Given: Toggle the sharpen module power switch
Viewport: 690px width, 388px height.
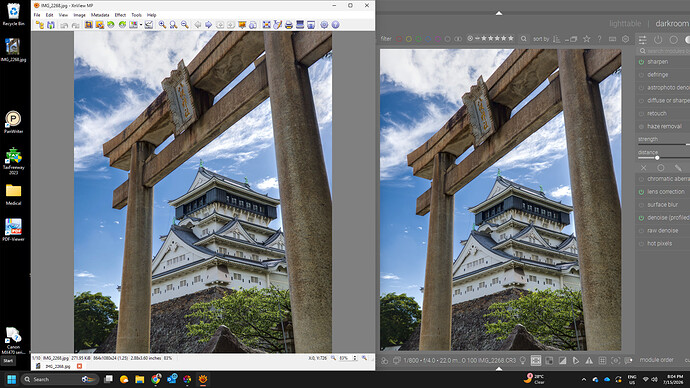Looking at the screenshot, I should click(642, 62).
